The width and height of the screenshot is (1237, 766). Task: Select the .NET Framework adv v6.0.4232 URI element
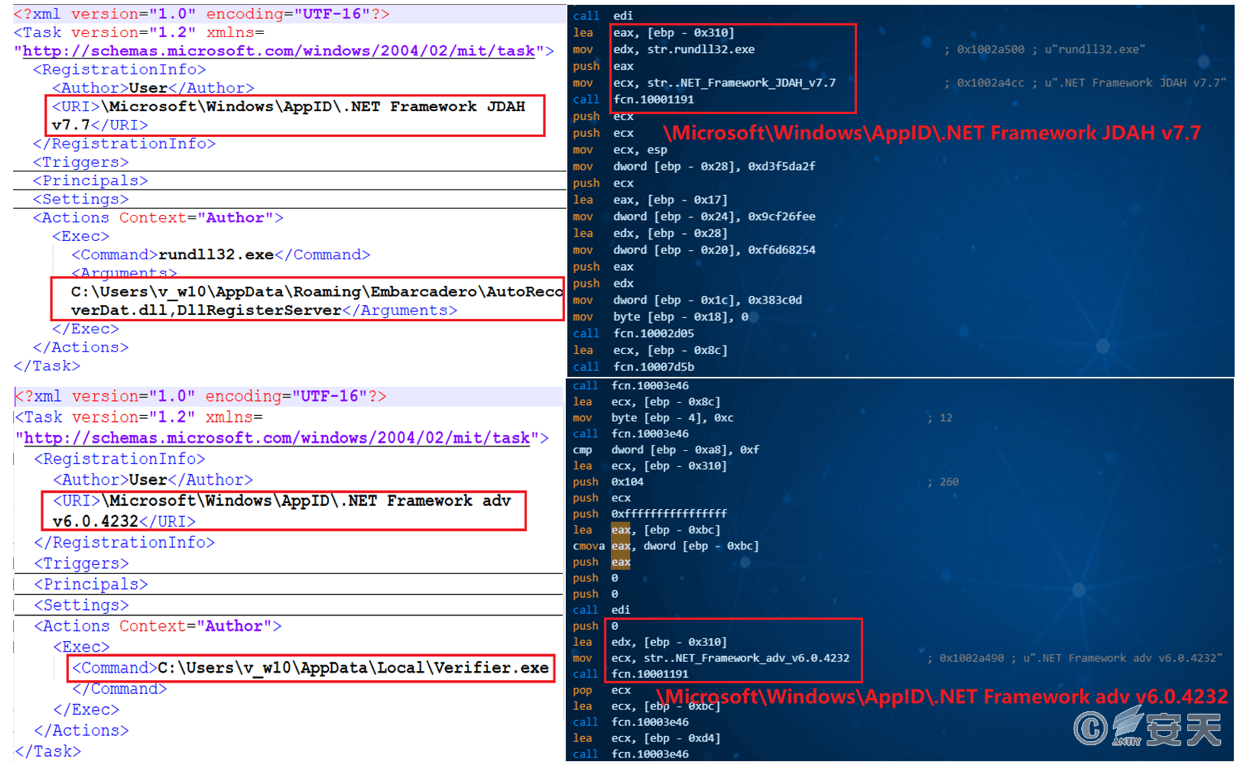[283, 510]
